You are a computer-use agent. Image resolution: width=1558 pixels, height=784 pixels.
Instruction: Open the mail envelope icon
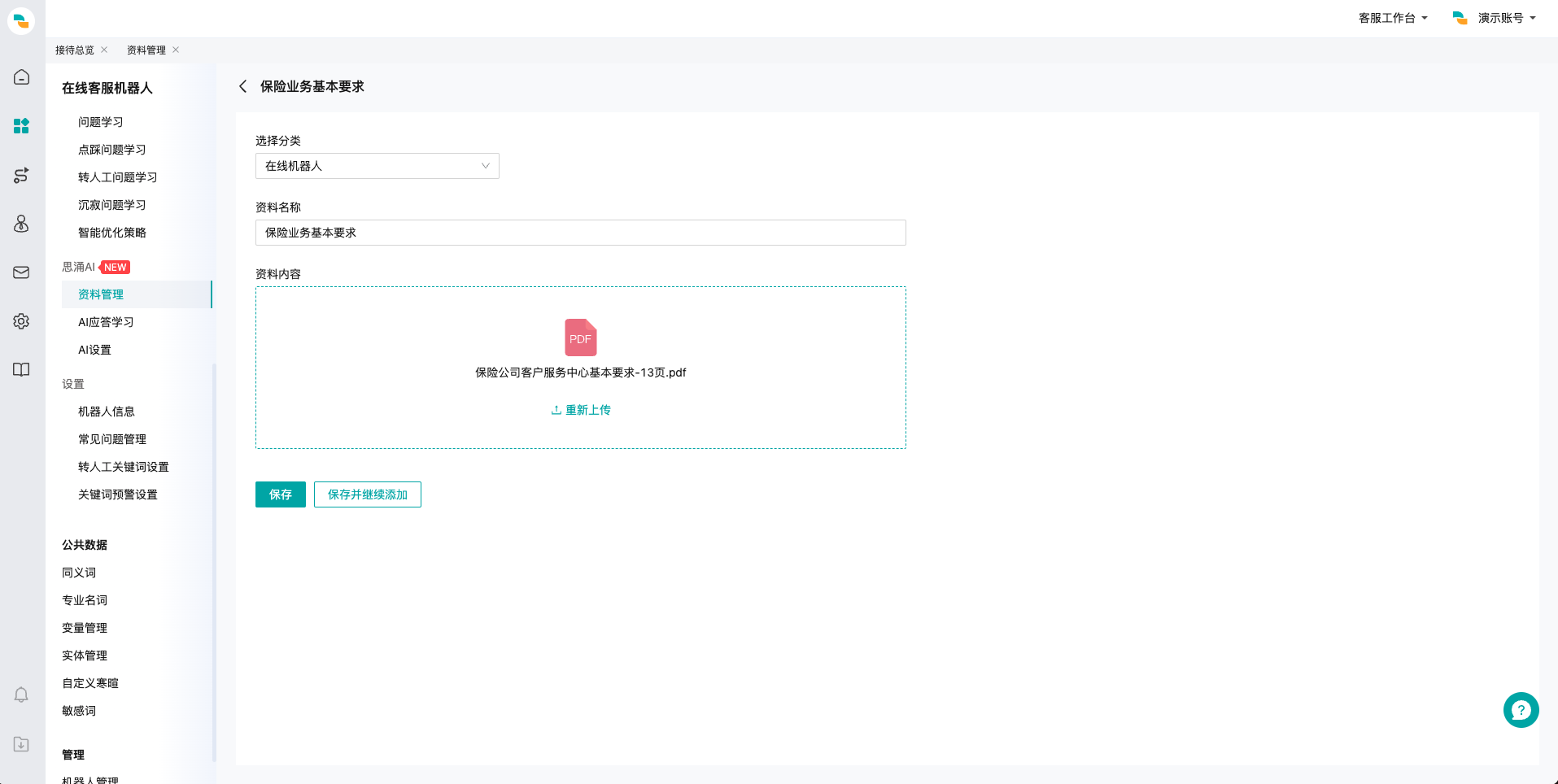(x=21, y=272)
